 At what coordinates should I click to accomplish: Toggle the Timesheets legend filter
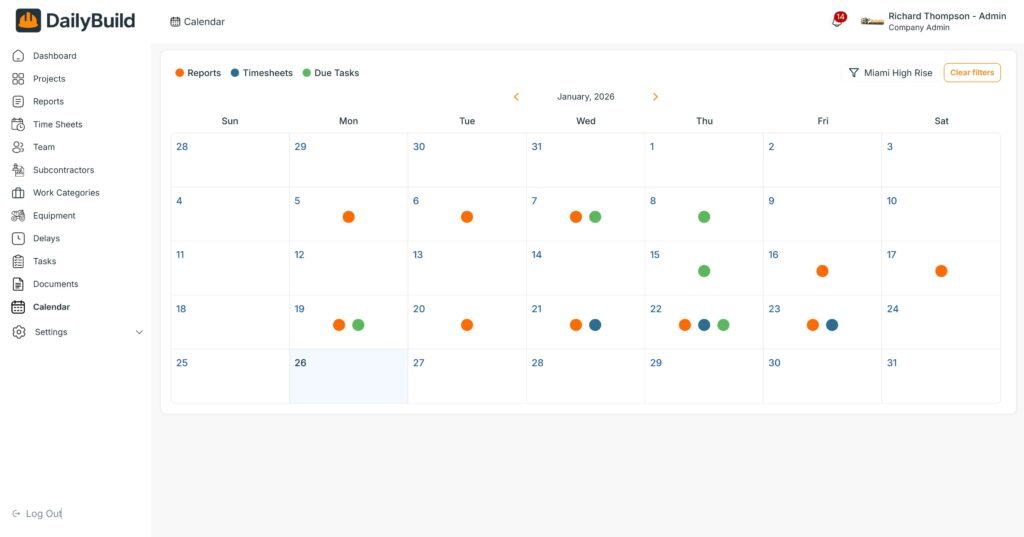point(261,73)
